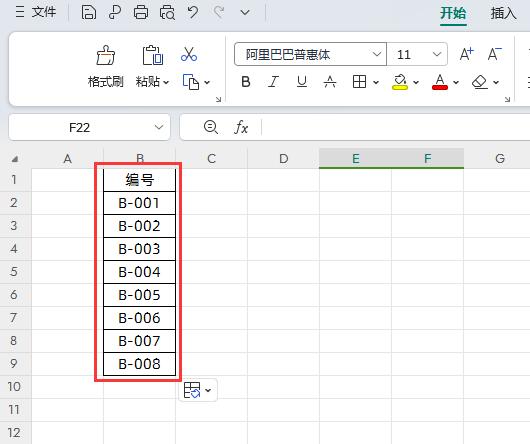Select cell B-005 in column B
The width and height of the screenshot is (530, 444).
[x=139, y=295]
